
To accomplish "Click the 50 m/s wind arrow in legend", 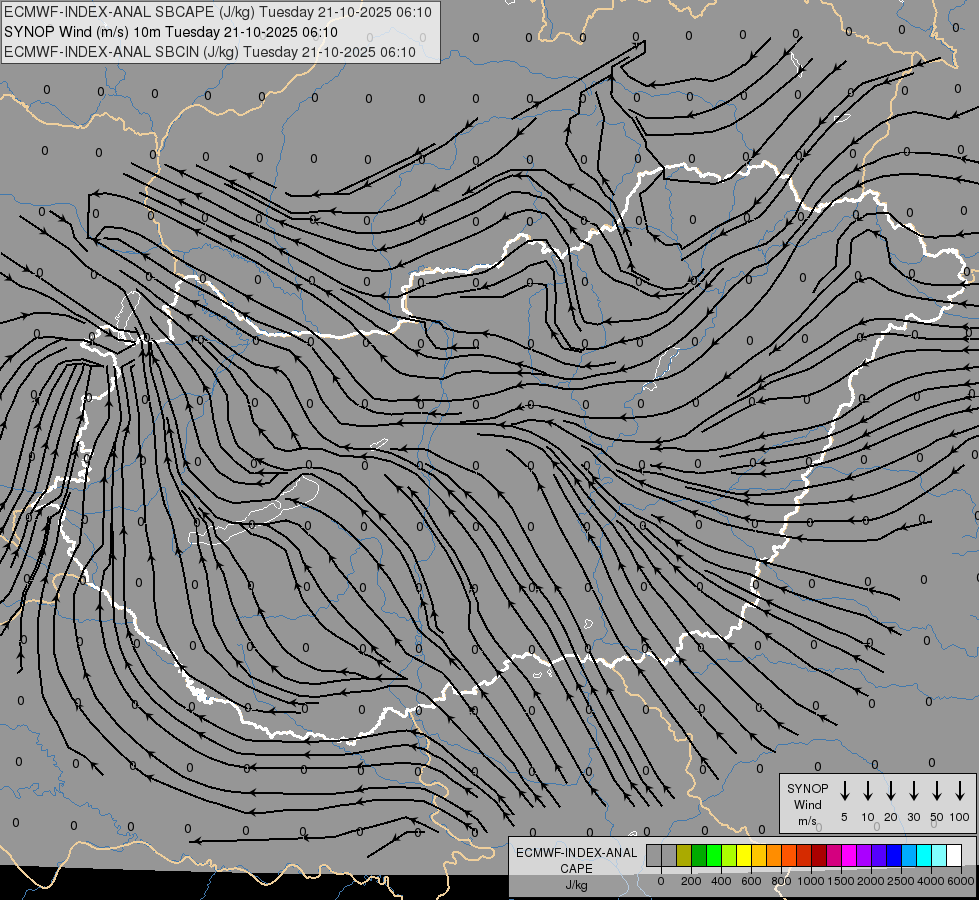I will pos(937,791).
